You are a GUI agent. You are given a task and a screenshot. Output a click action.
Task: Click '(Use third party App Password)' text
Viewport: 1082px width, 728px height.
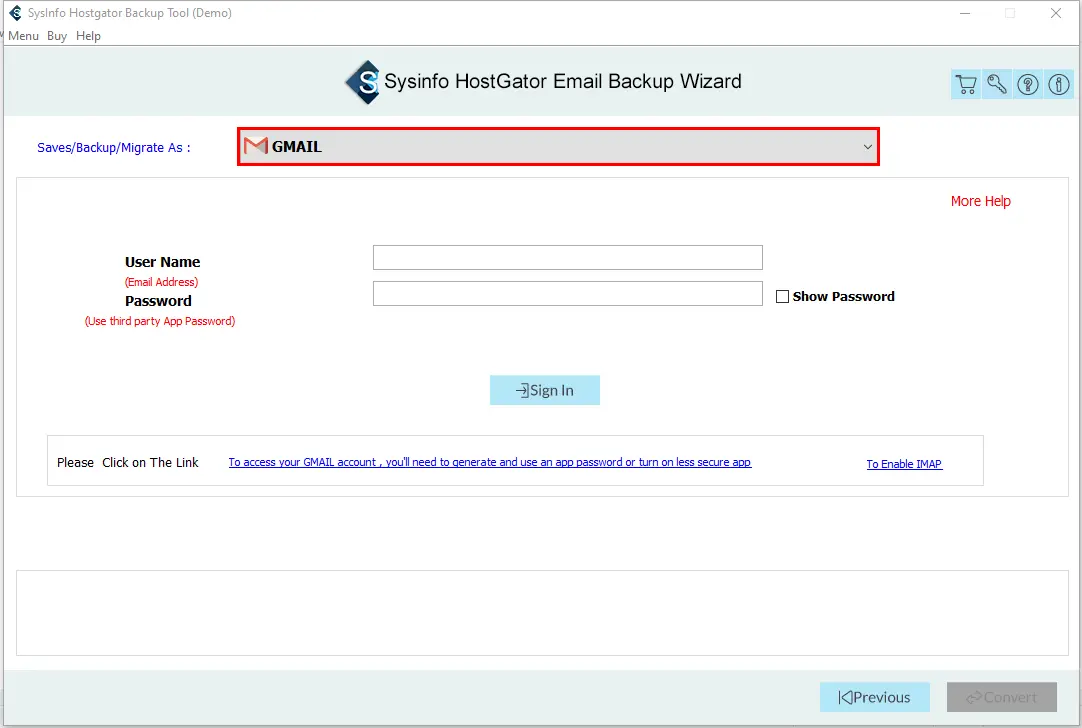159,321
